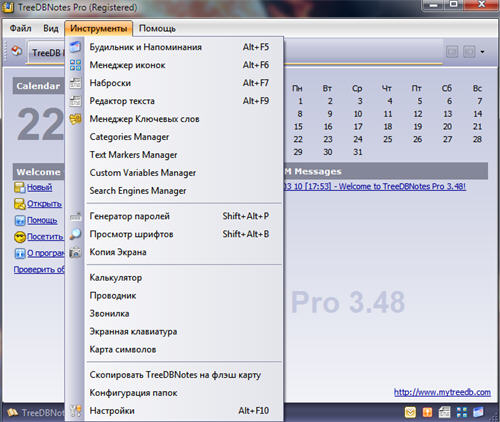Click the password generator icon

[x=75, y=217]
